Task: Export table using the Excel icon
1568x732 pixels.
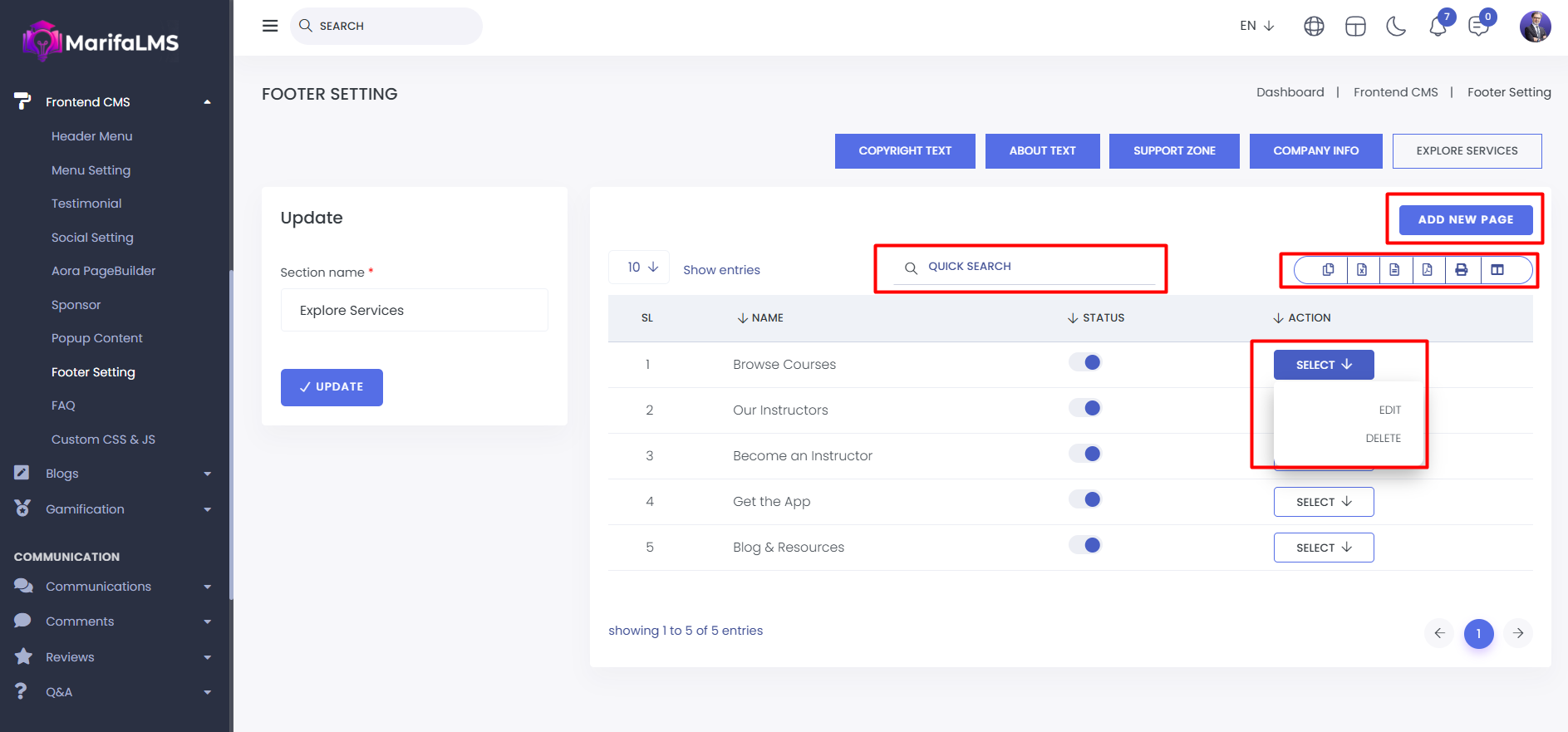Action: coord(1362,270)
